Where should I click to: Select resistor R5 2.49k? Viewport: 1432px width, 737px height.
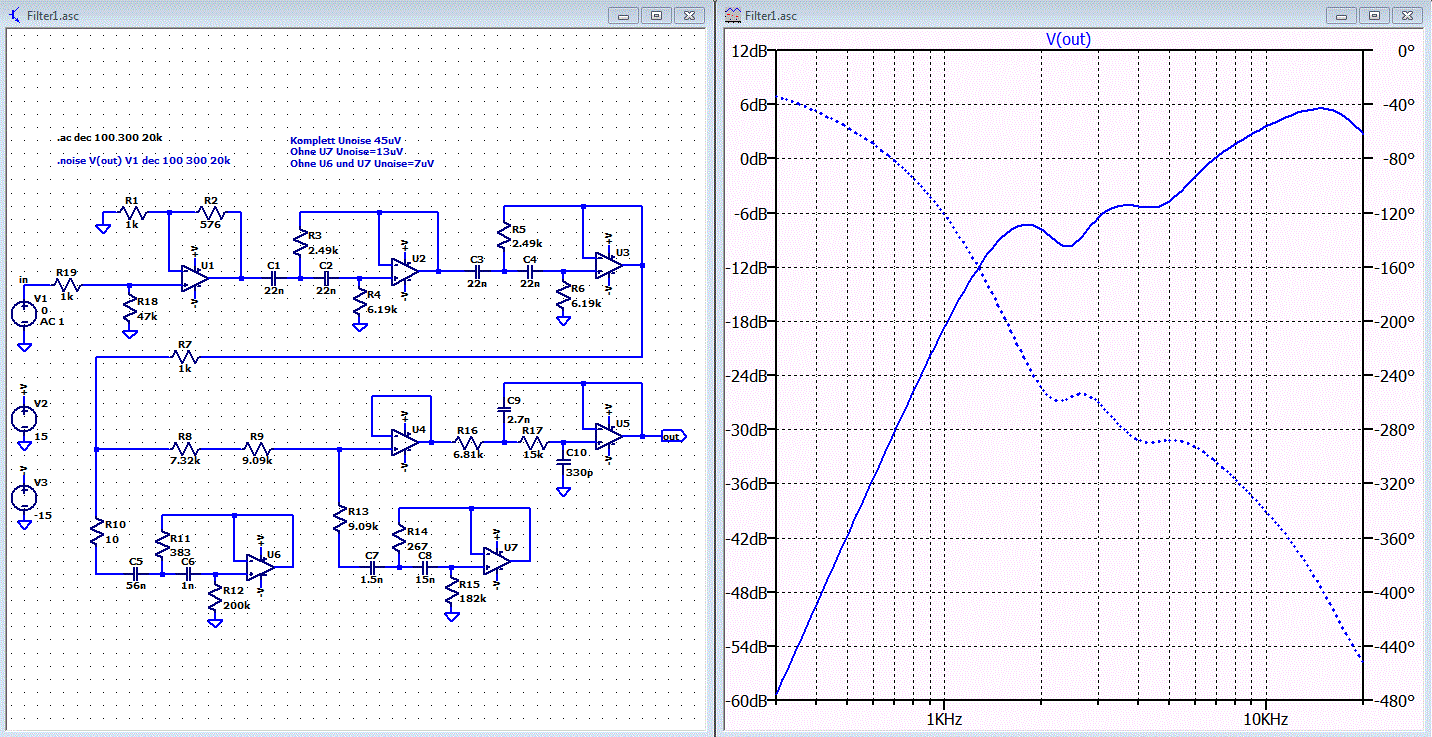505,235
